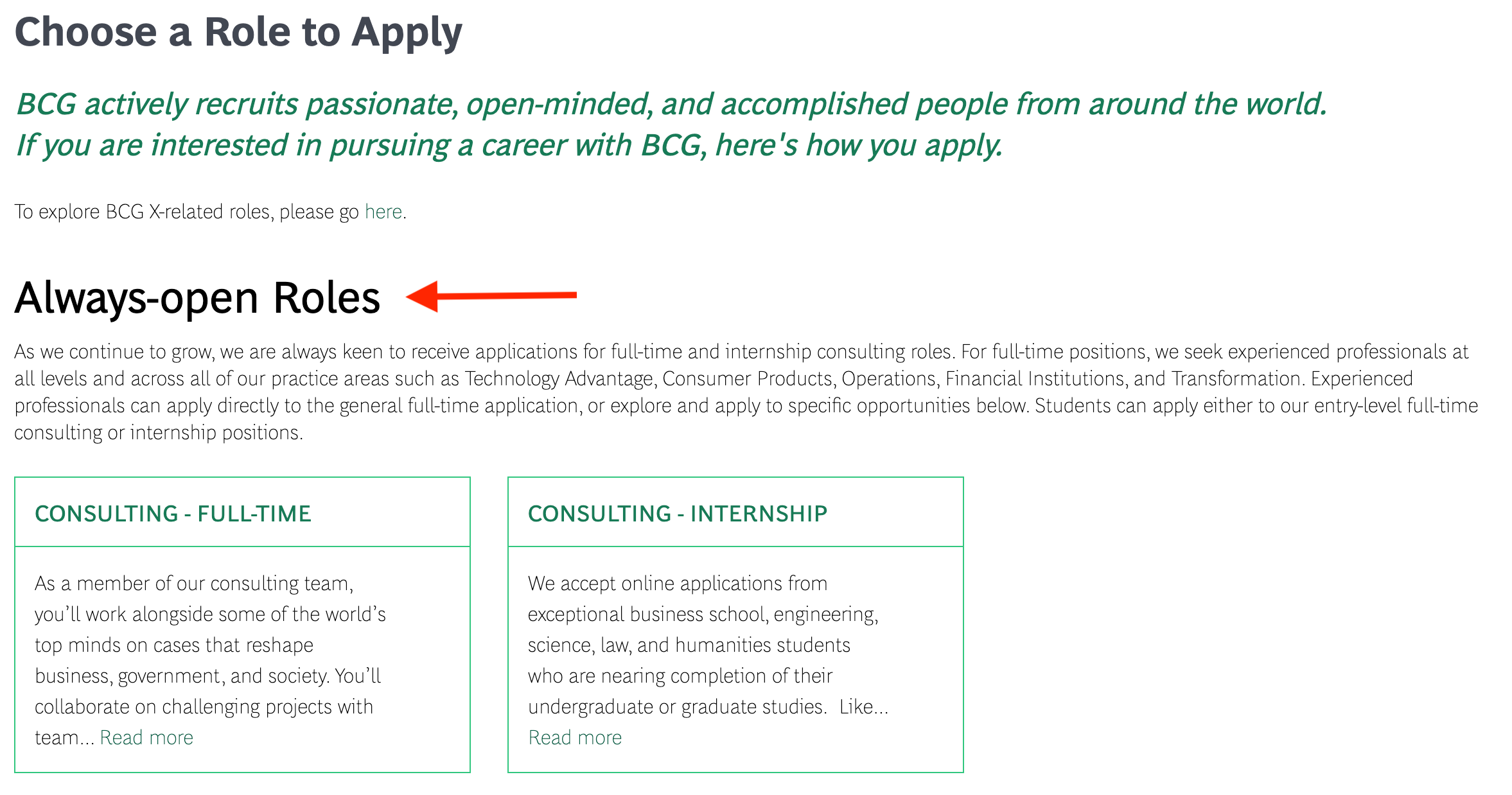
Task: Click the words "Technology Advantage" in the paragraph
Action: pos(559,379)
